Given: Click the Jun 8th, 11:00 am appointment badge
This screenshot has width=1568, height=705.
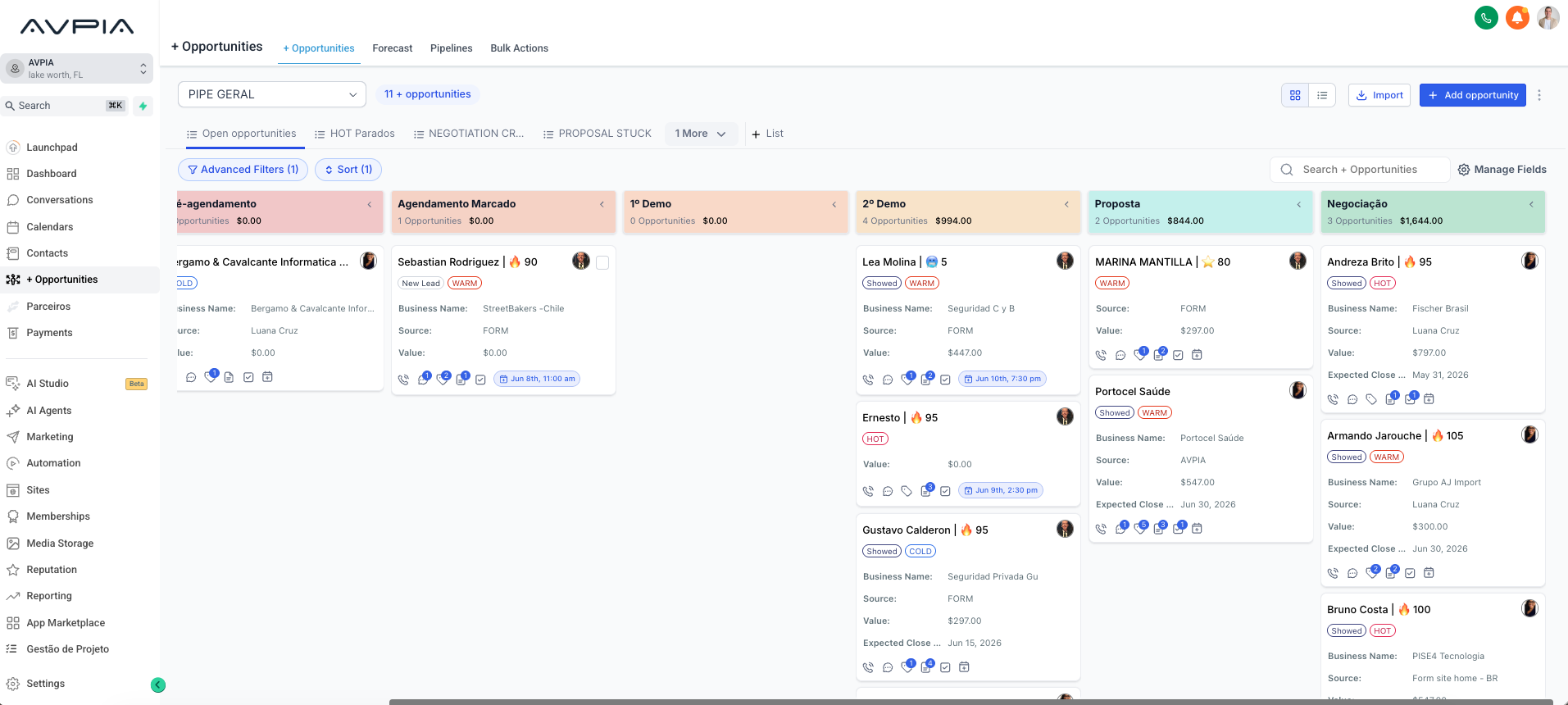Looking at the screenshot, I should tap(537, 379).
